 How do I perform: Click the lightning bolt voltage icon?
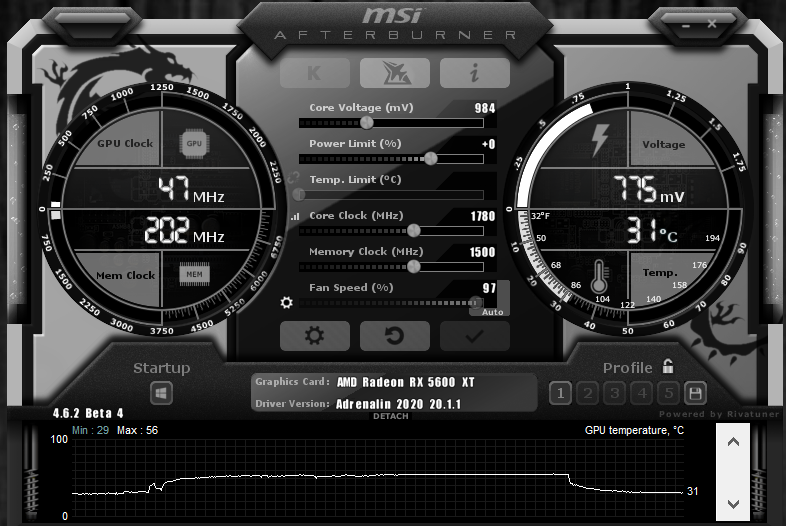(600, 140)
